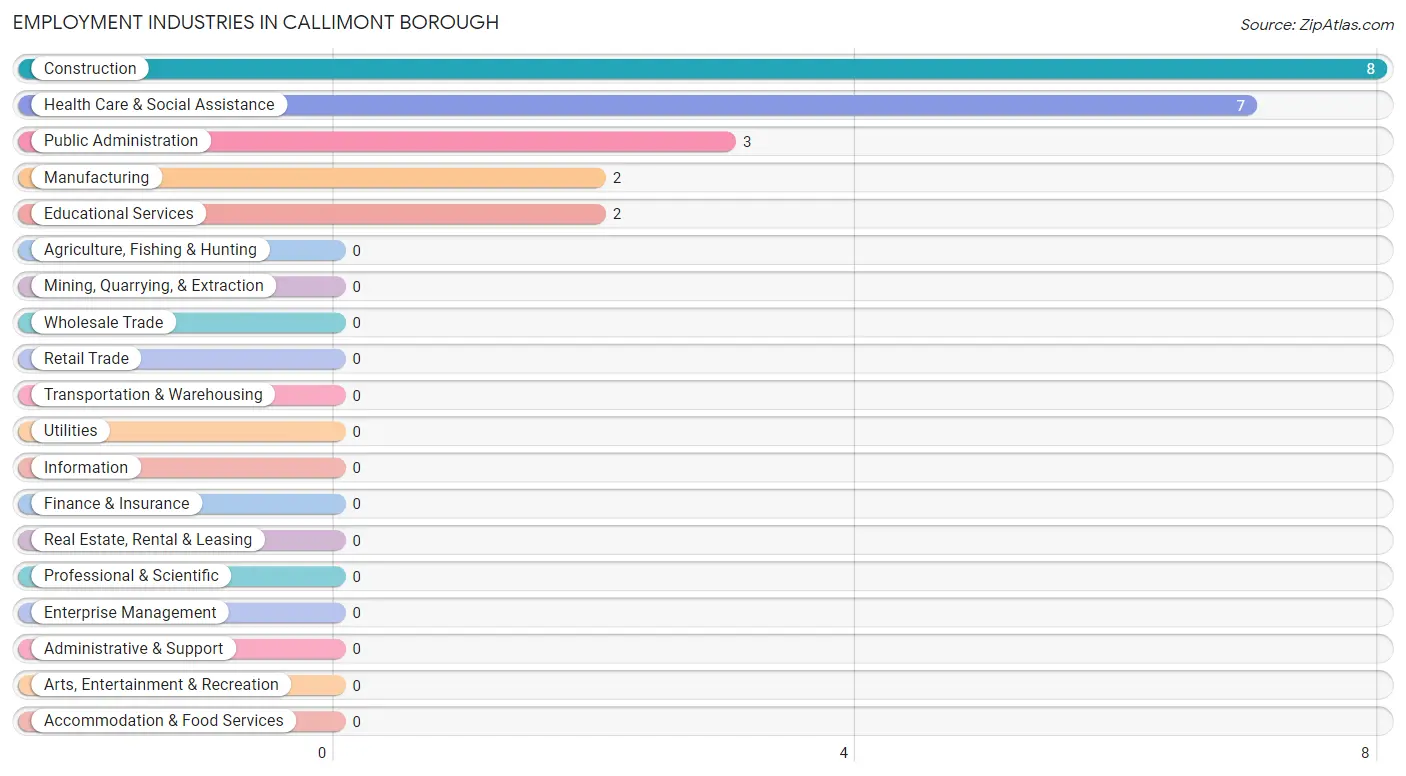Click the Source: ZipAtlas.com attribution
1406x776 pixels.
coord(1317,25)
